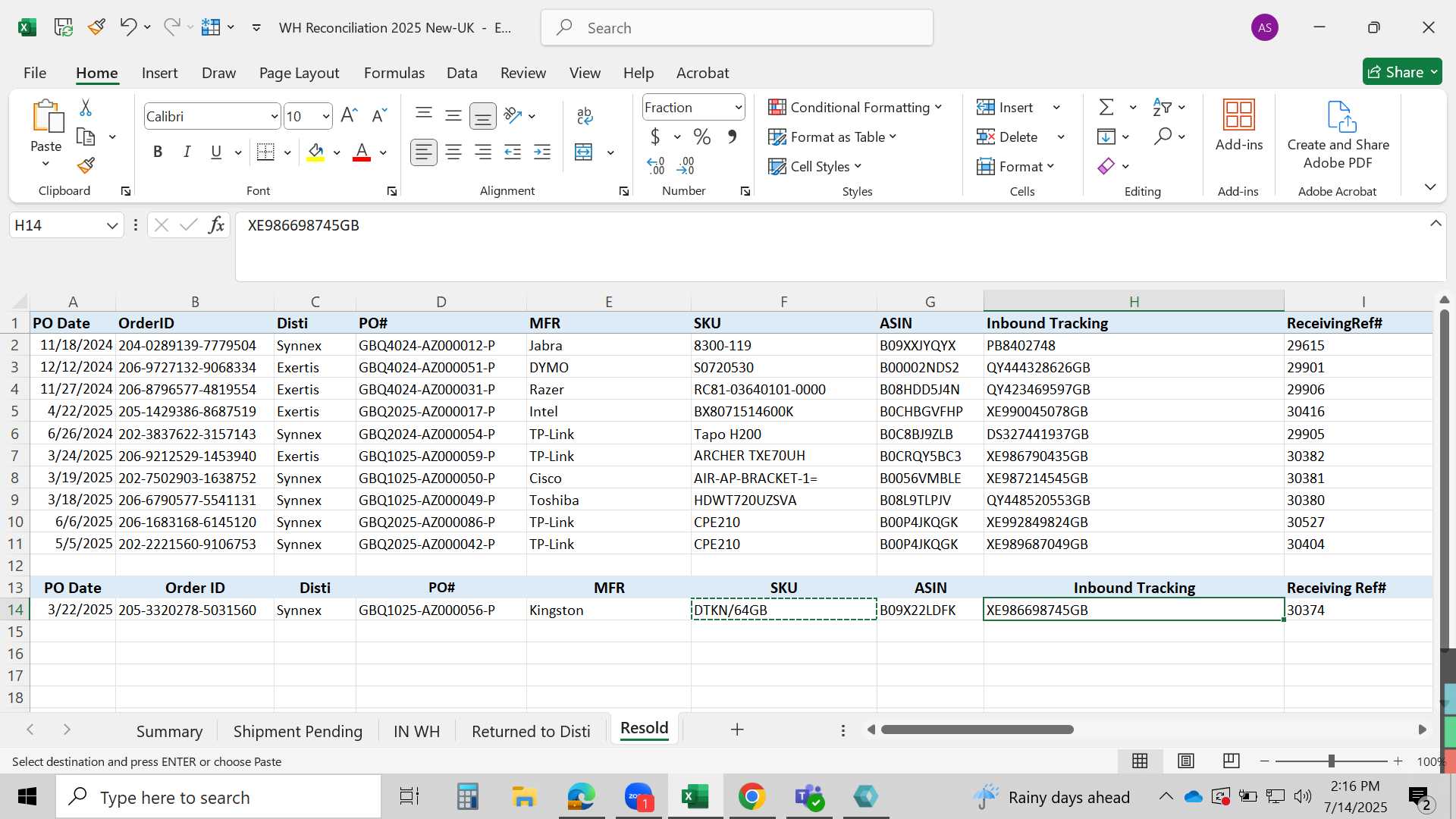Screen dimensions: 1456x819
Task: Click the Share button
Action: 1402,72
